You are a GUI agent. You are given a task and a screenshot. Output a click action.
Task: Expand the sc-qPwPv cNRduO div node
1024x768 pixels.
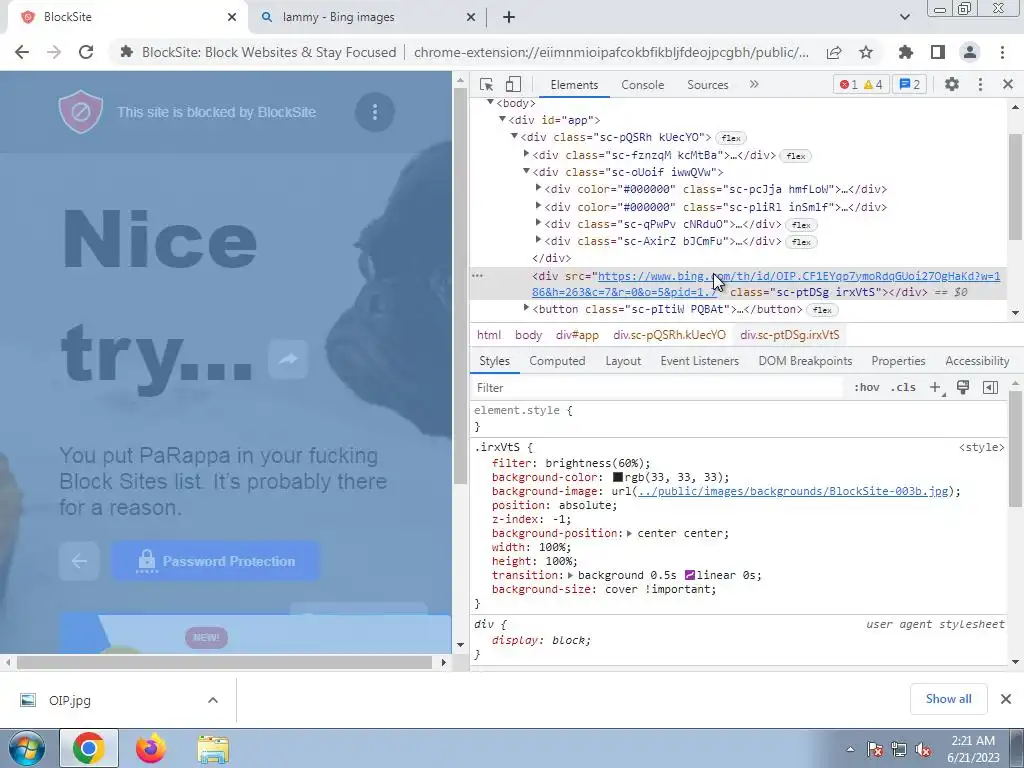coord(538,223)
